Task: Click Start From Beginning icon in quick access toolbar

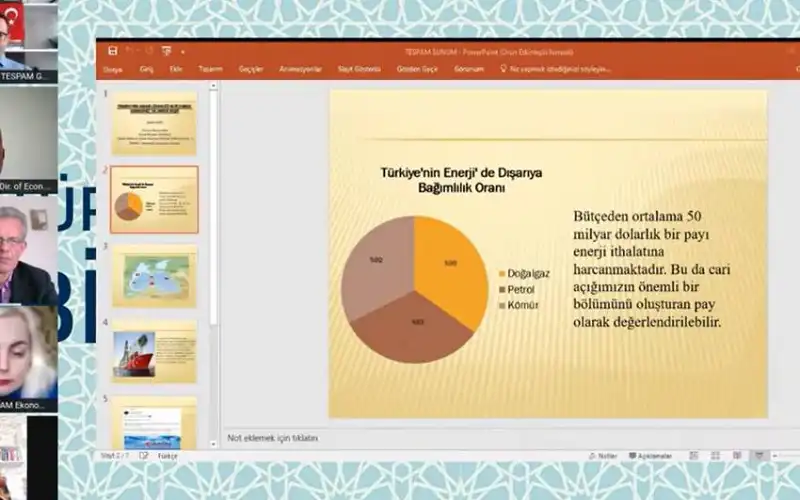Action: [166, 50]
